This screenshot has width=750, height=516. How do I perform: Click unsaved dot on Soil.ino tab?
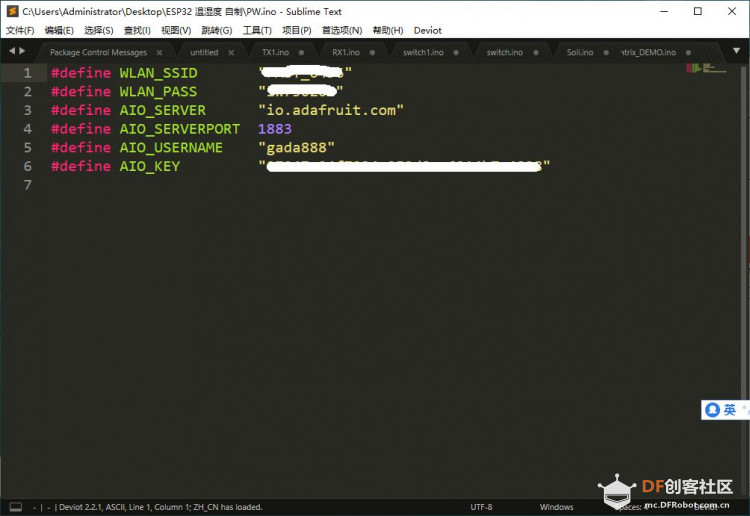tap(606, 53)
